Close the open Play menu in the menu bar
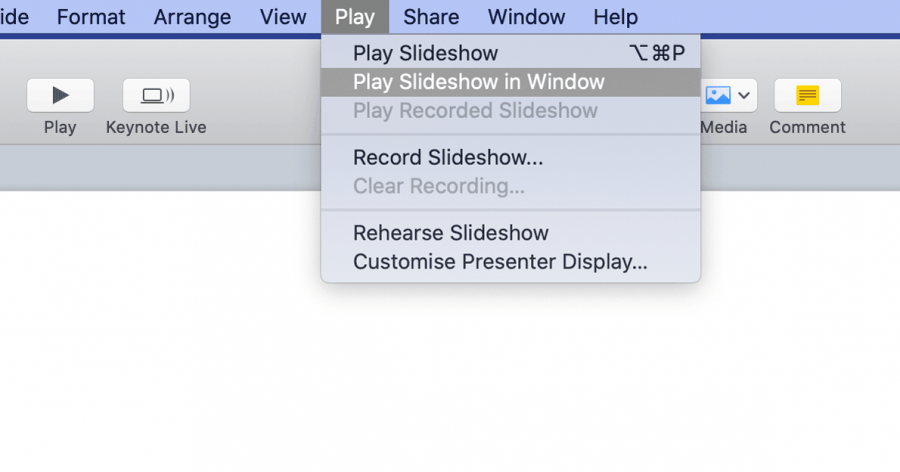 point(355,17)
